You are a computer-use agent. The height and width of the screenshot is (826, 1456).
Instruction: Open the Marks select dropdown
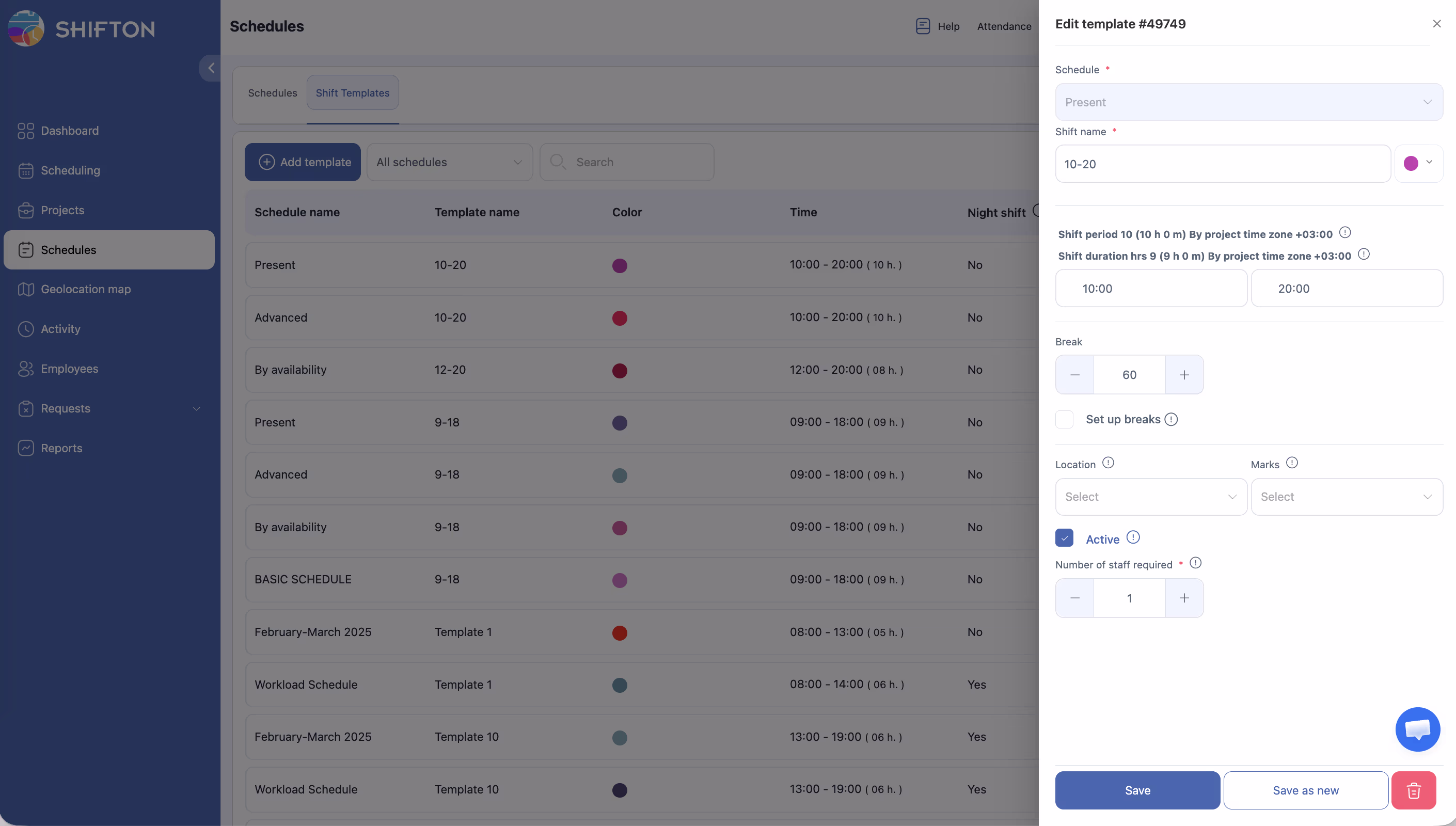1346,497
